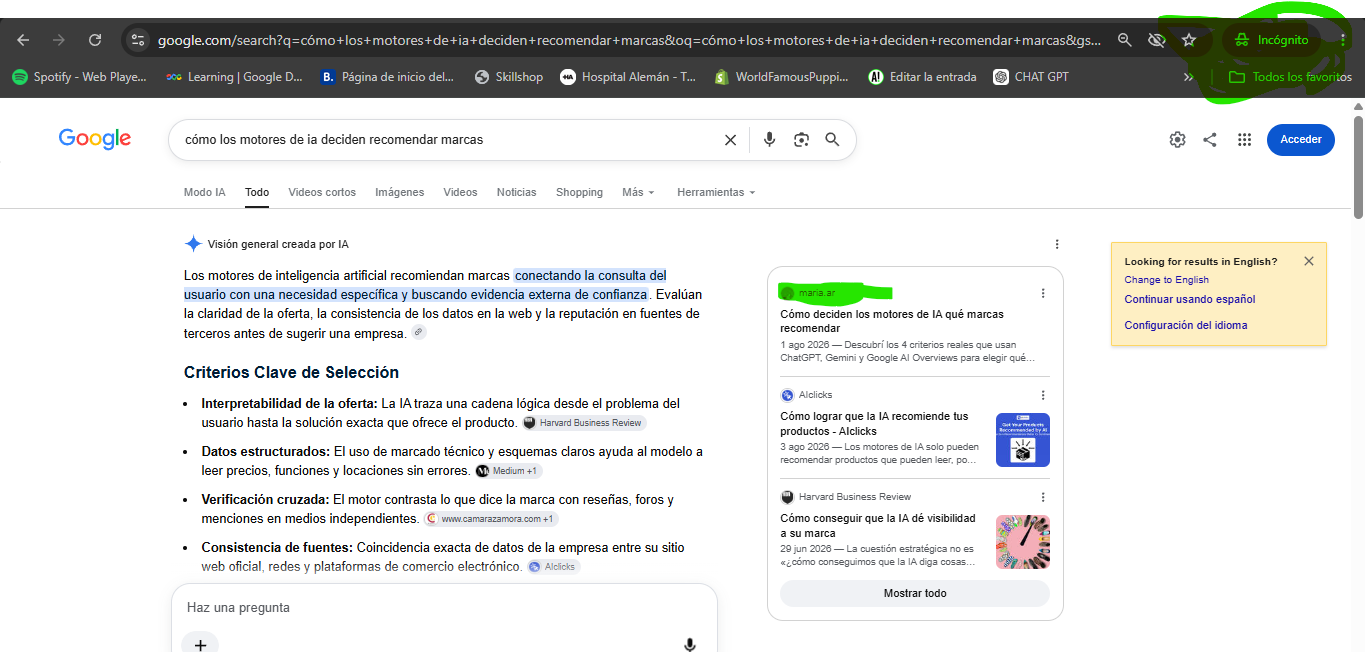1365x652 pixels.
Task: Go back with the browser back arrow
Action: click(x=23, y=40)
